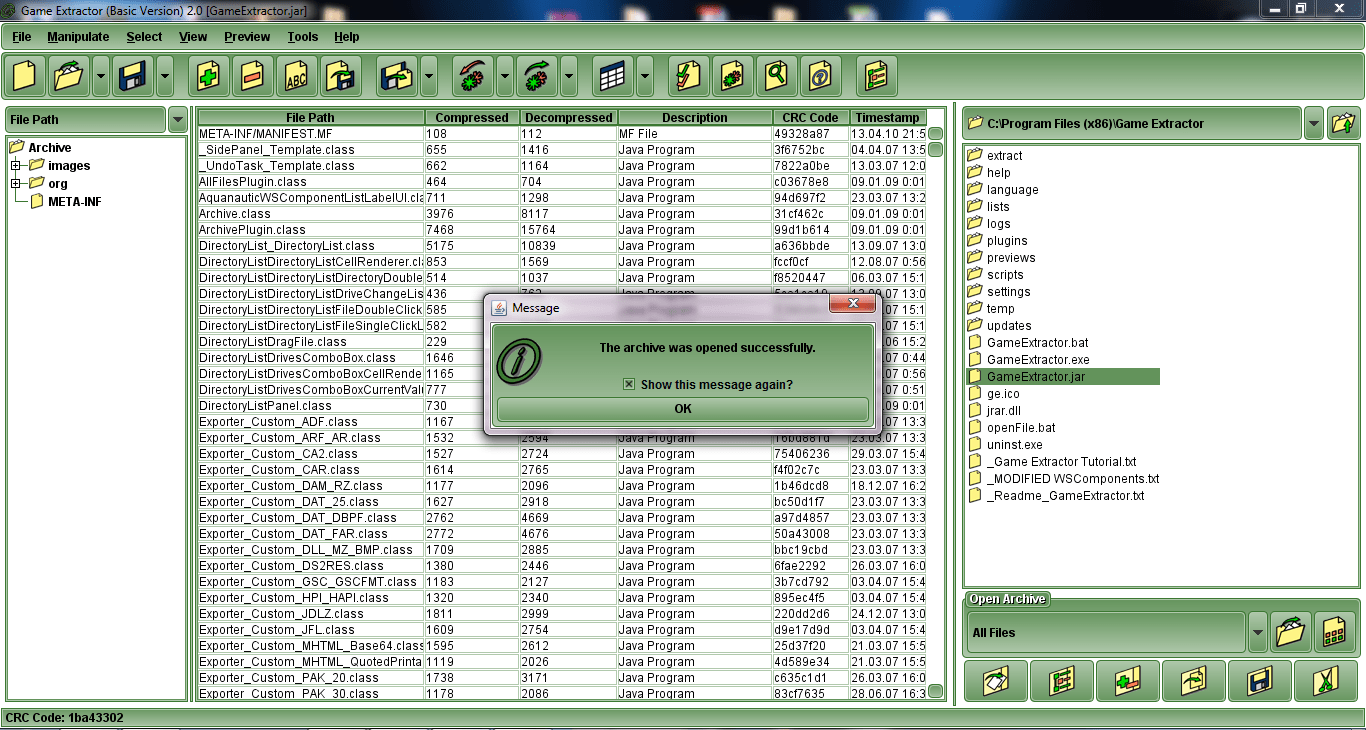Sort by the CRC Code column header
1366x730 pixels.
coord(810,118)
